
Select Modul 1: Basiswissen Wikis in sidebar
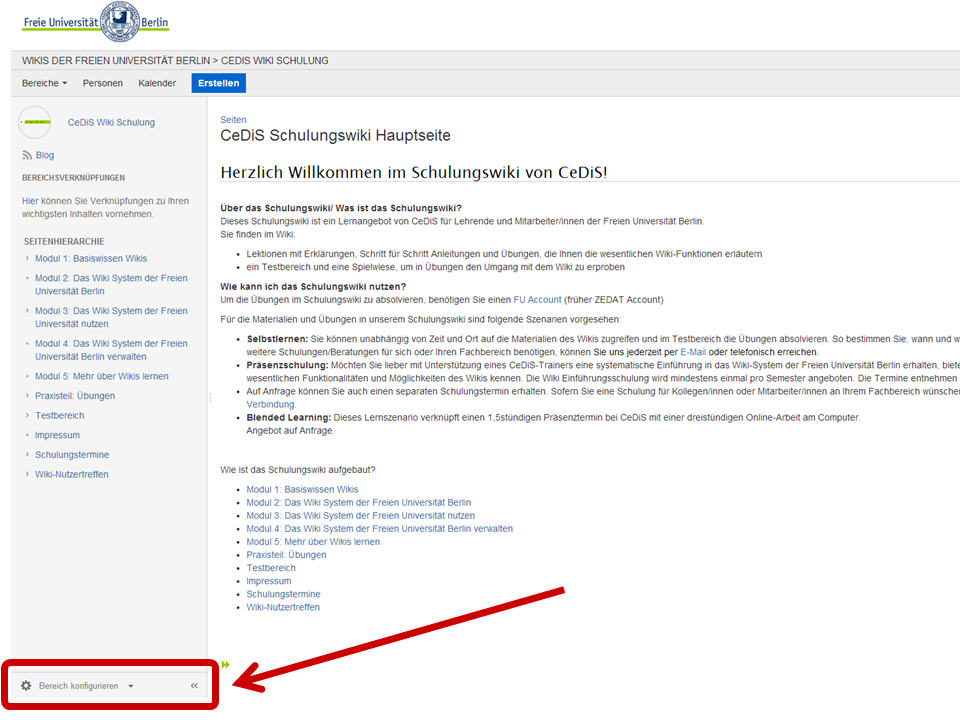pyautogui.click(x=91, y=258)
